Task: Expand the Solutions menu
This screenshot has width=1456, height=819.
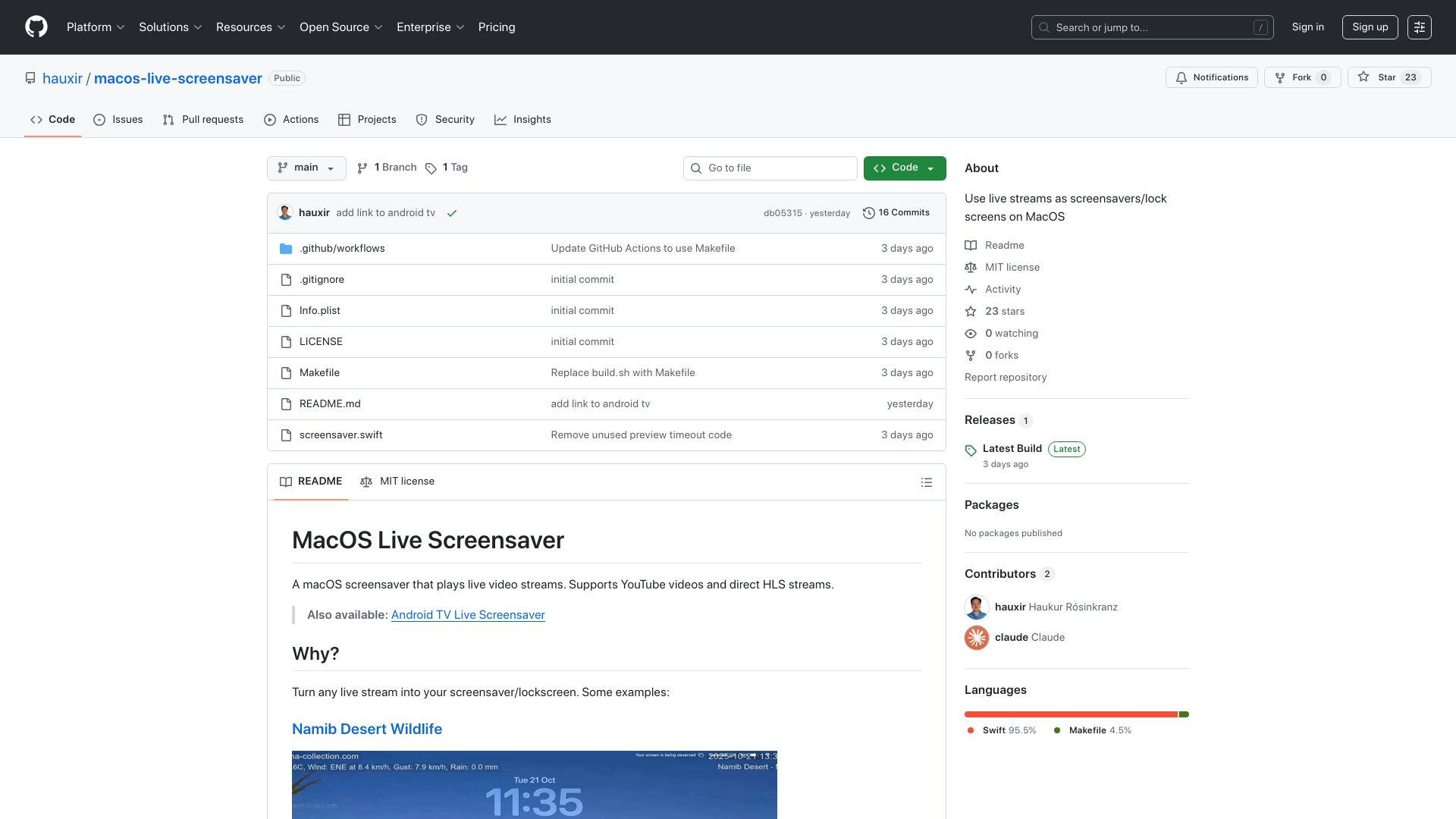Action: 171,27
